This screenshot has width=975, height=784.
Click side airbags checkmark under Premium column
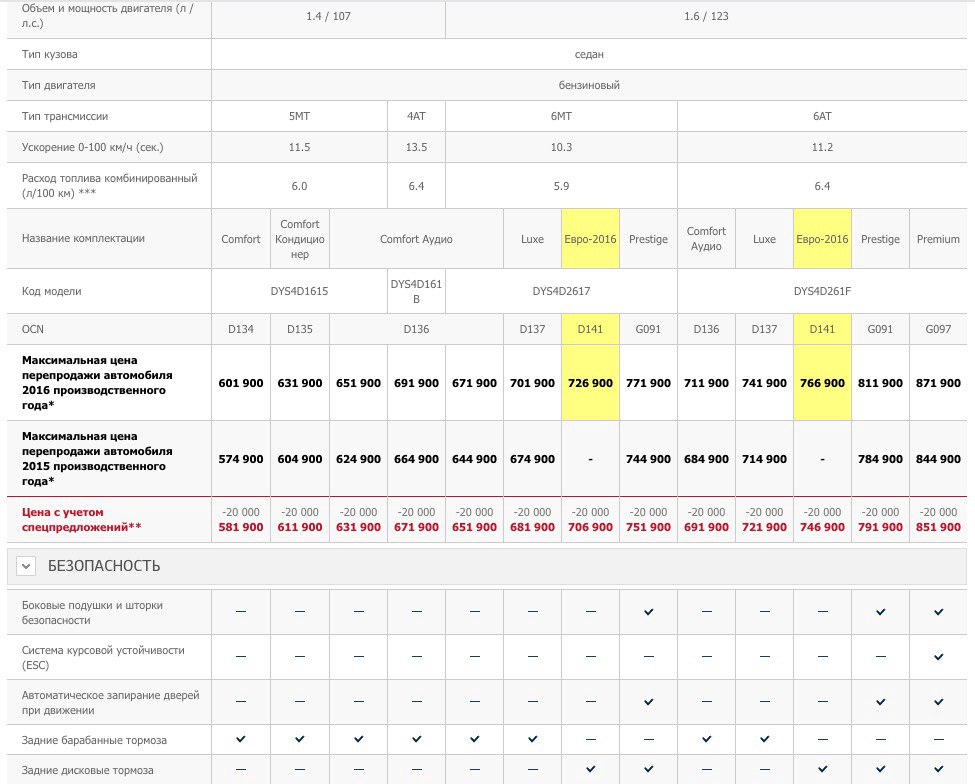[938, 611]
